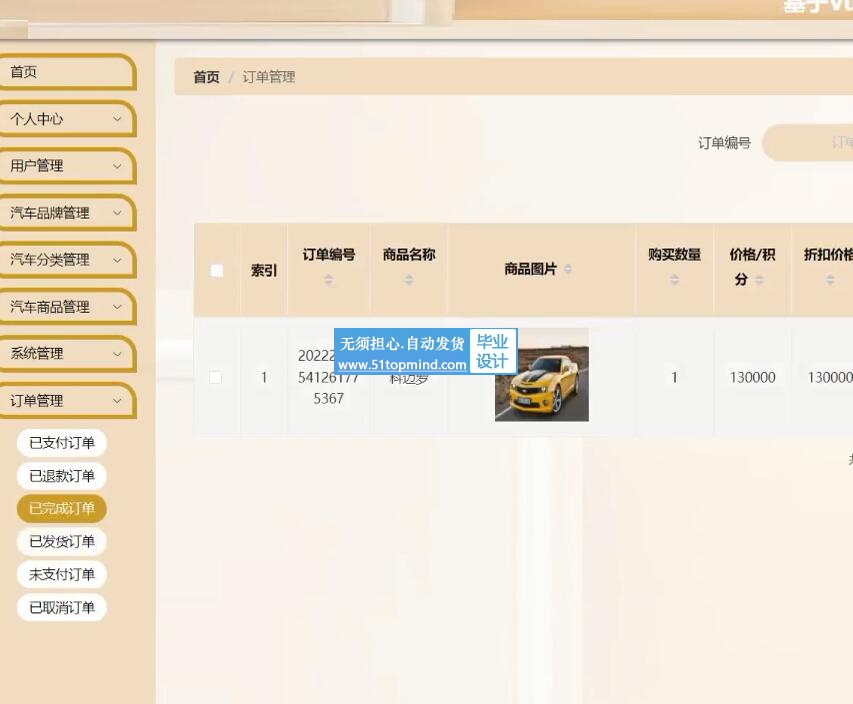Click the 首页 breadcrumb link
Viewport: 853px width, 704px height.
206,77
